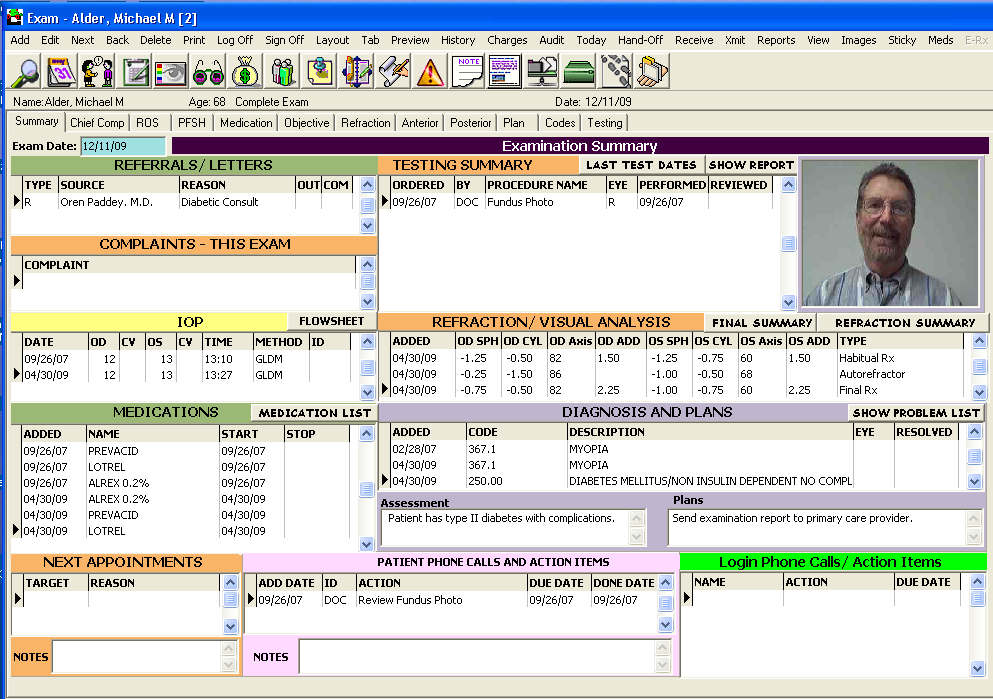Click the Next Appointments NOTES text box
This screenshot has height=699, width=993.
(136, 657)
